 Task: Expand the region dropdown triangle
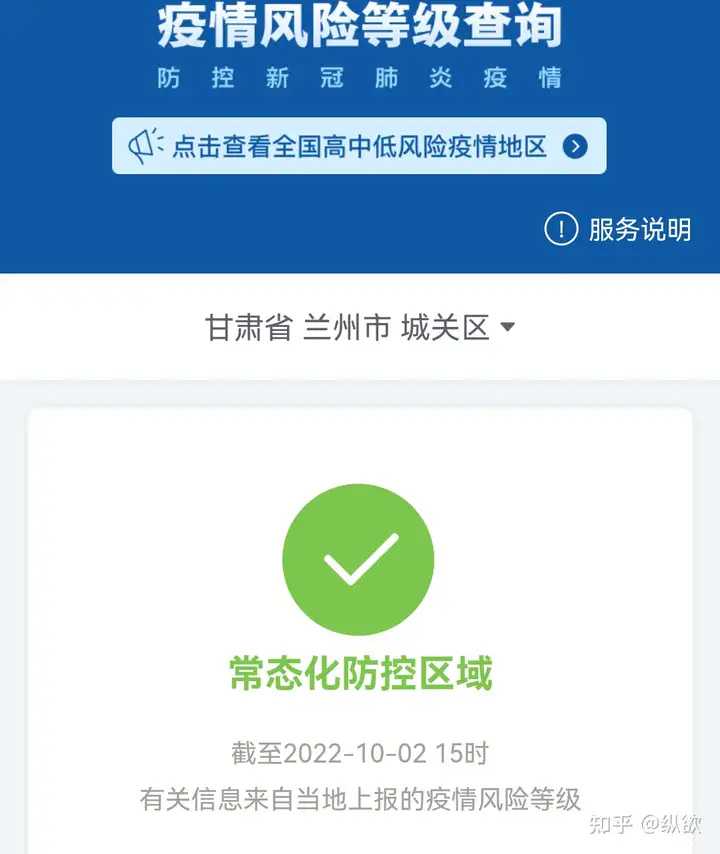pos(508,327)
